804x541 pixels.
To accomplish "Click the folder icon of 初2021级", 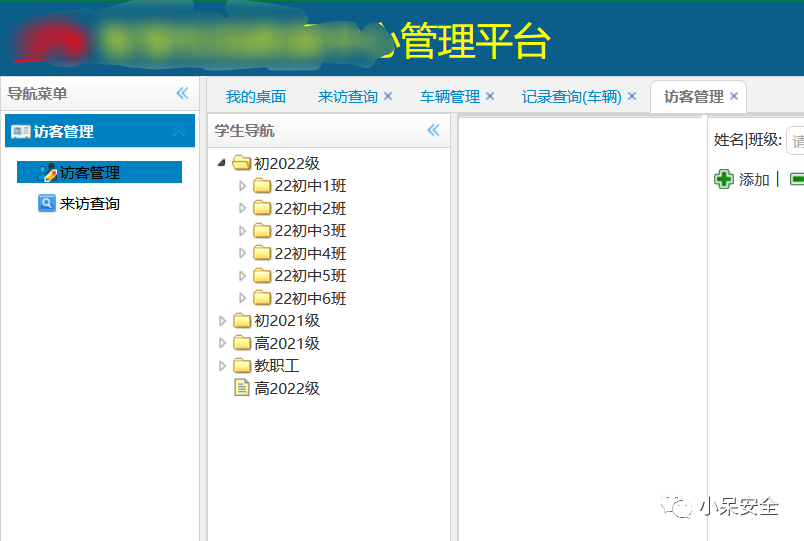I will pos(242,320).
